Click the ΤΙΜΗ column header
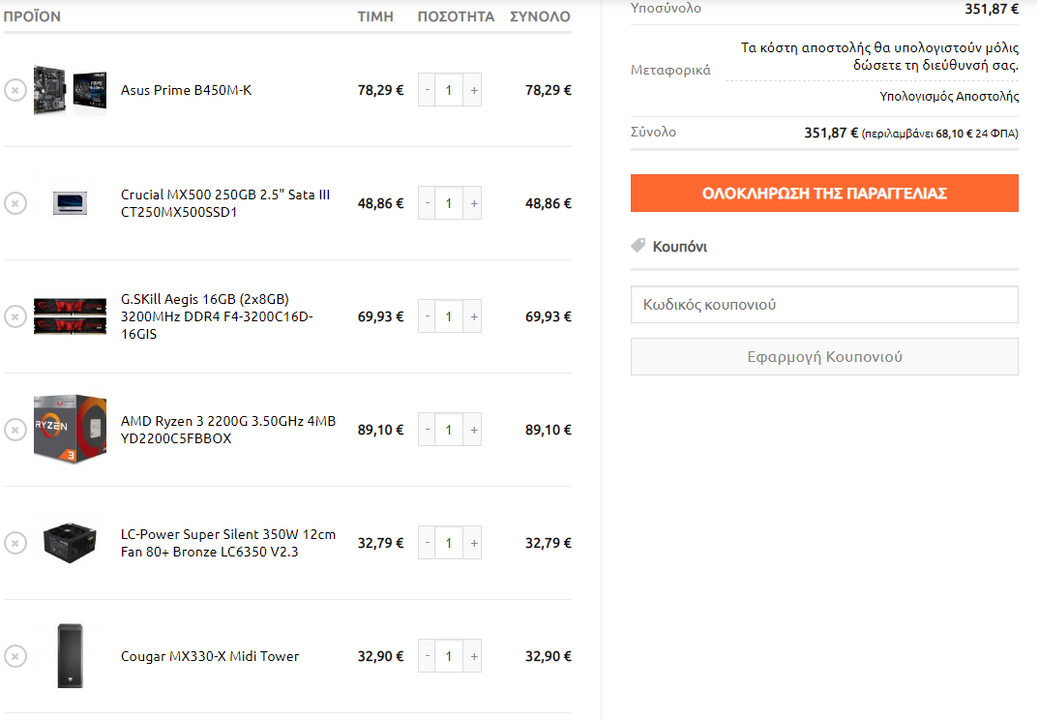Screen dimensions: 1039x720 click(376, 17)
